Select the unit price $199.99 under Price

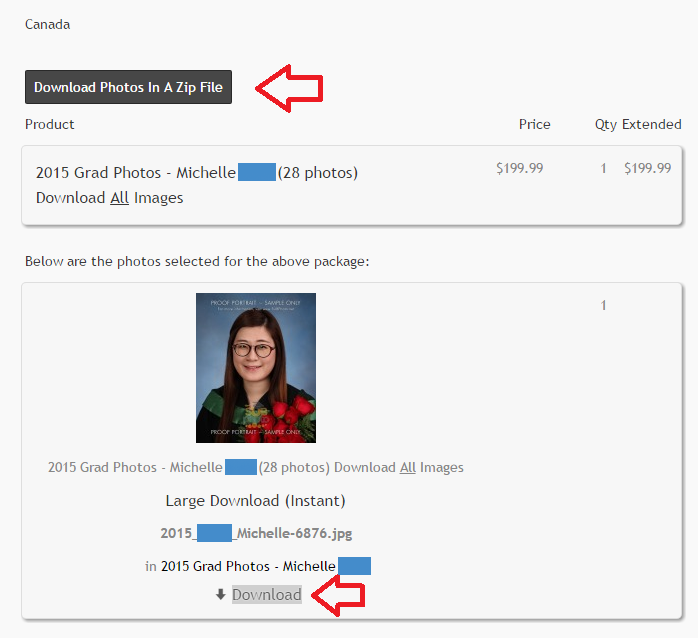click(x=519, y=168)
